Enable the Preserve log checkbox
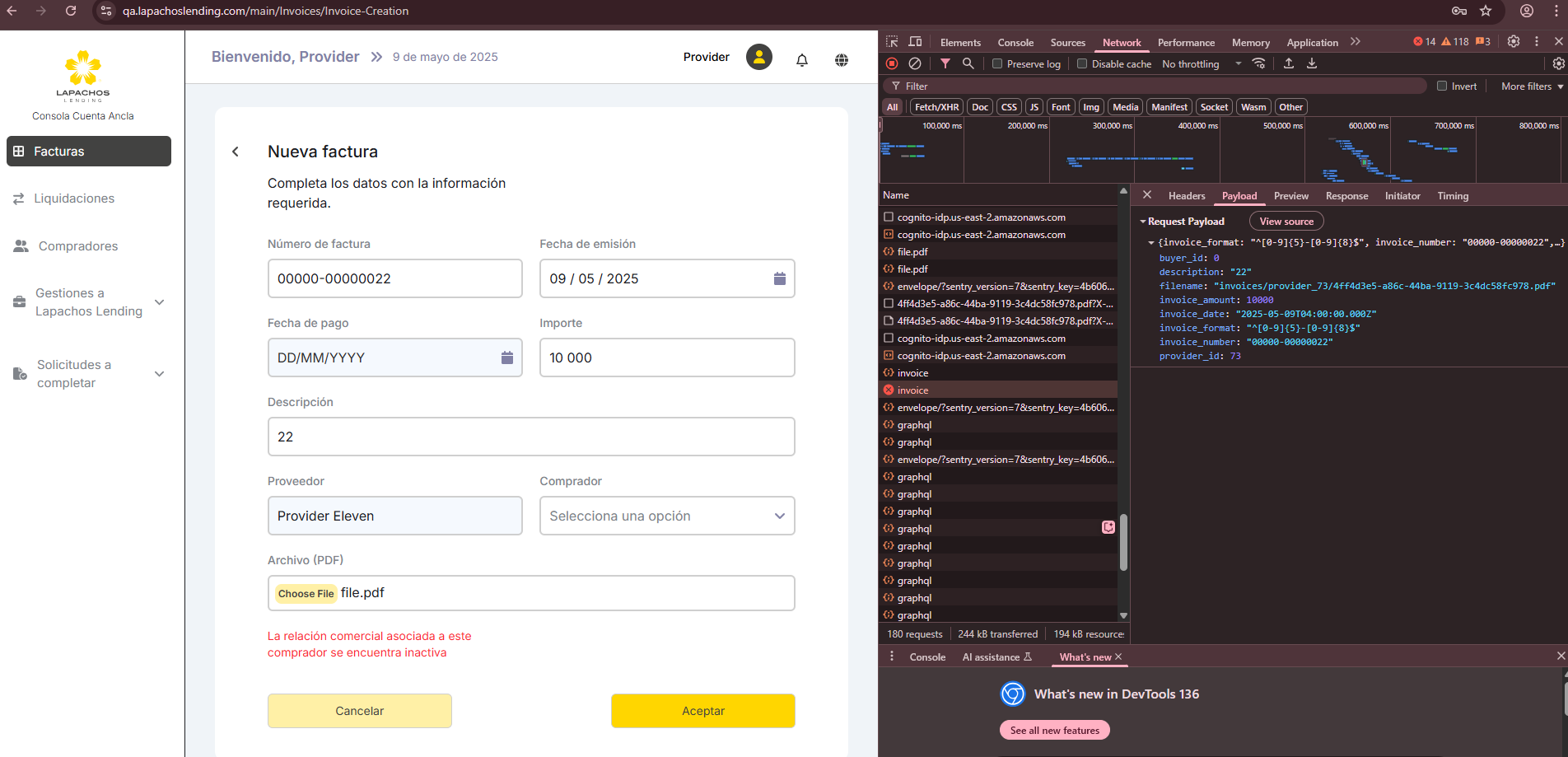This screenshot has height=757, width=1568. click(x=997, y=64)
